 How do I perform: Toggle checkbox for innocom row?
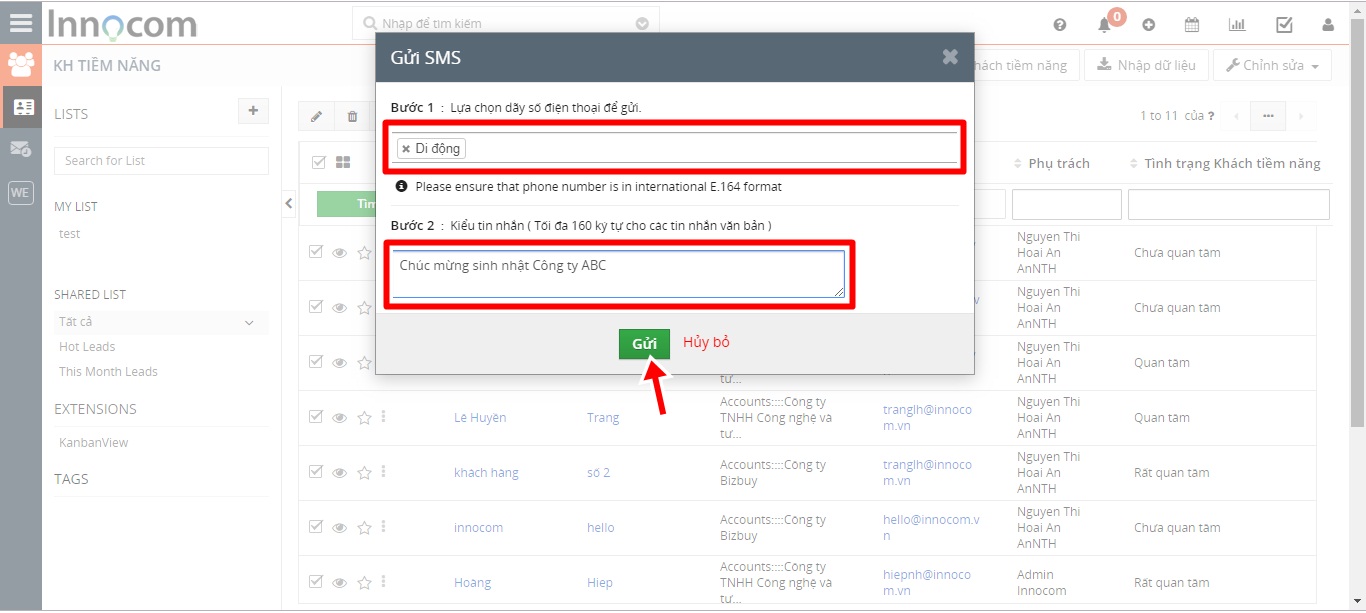tap(316, 527)
